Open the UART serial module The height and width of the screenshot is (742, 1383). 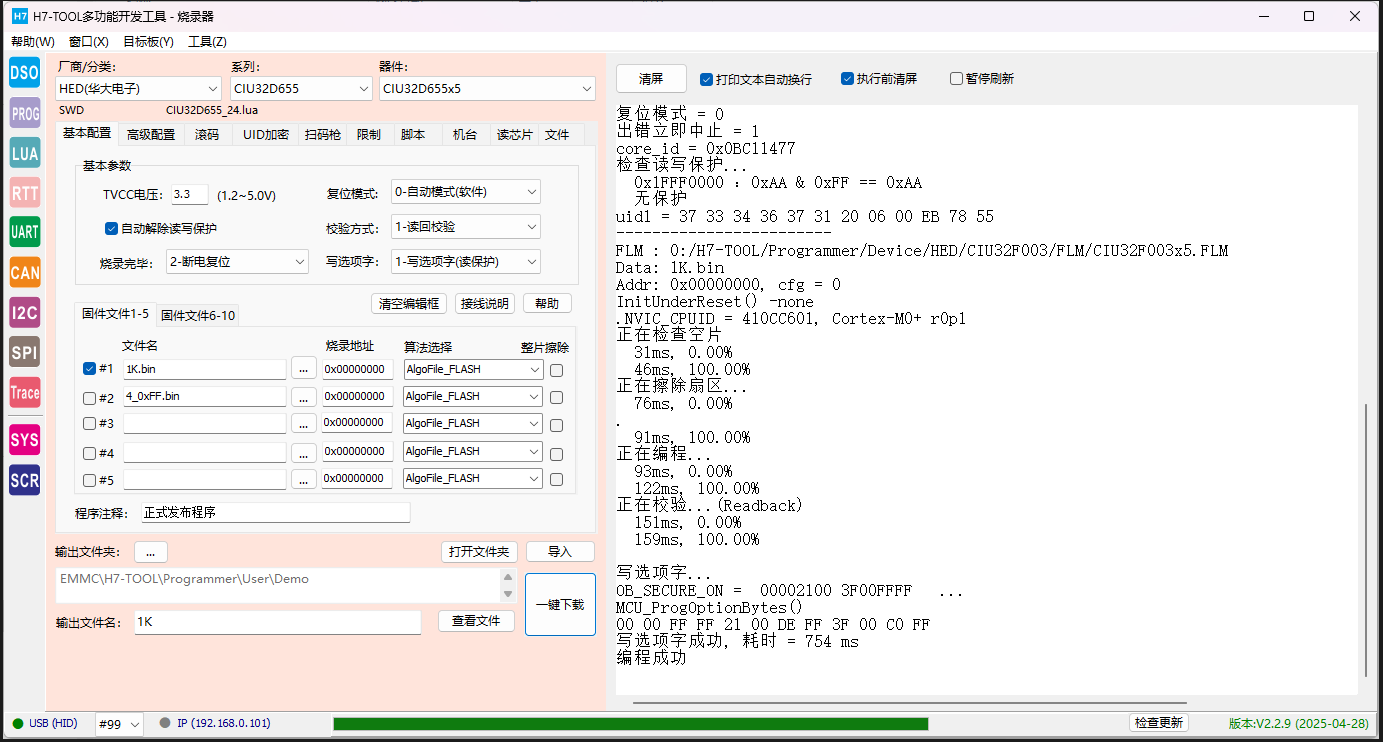(x=24, y=232)
